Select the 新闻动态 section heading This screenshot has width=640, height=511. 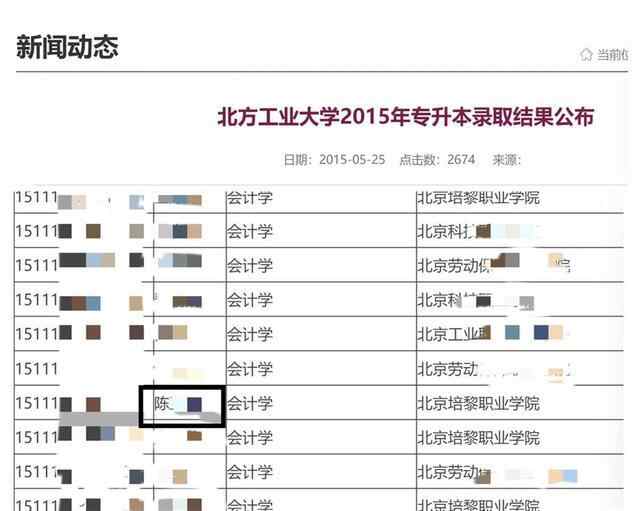[x=67, y=47]
